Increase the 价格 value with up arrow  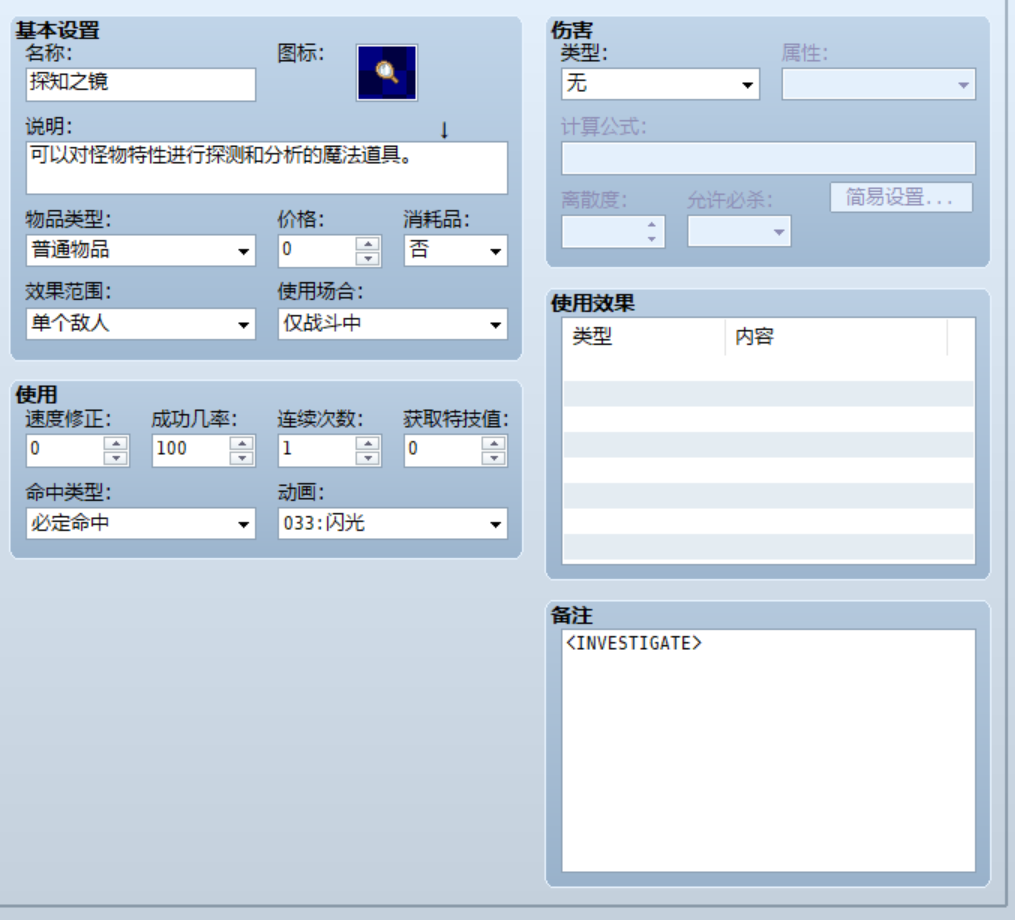click(368, 244)
